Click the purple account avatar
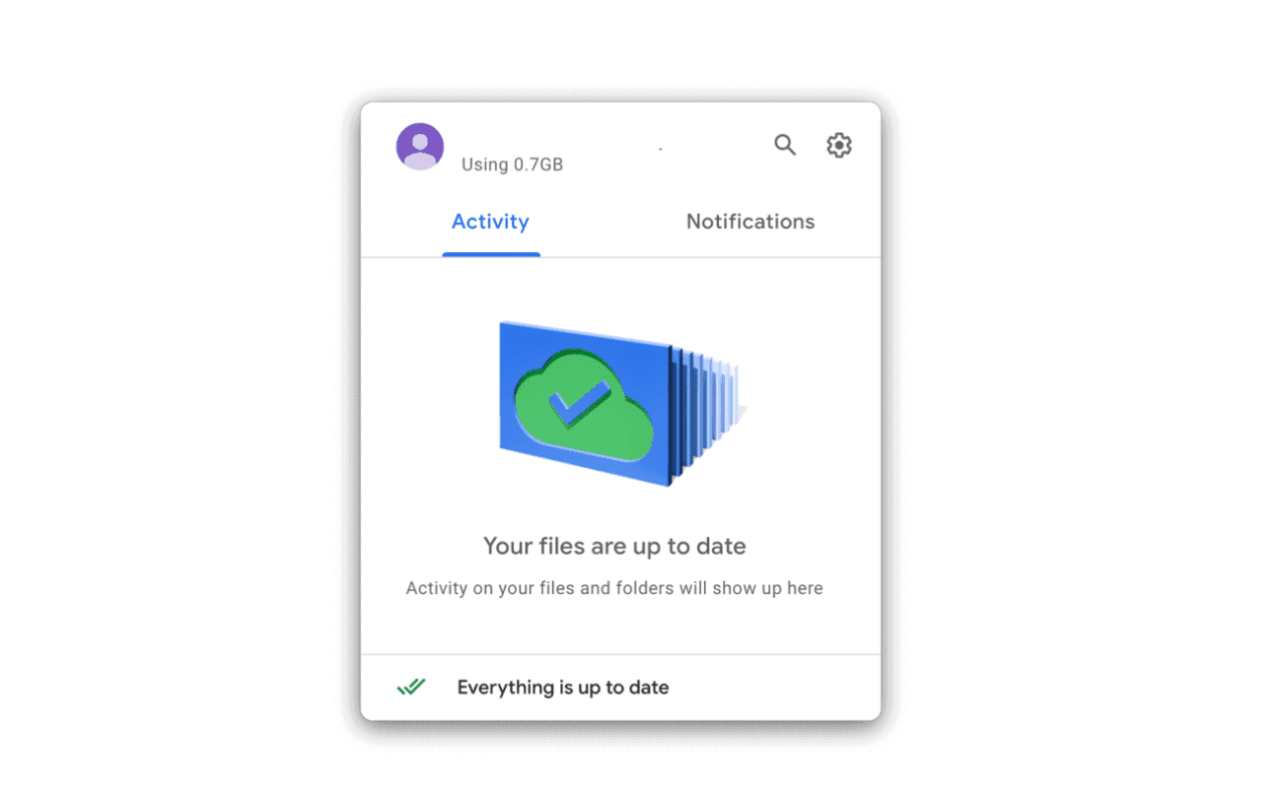1280x802 pixels. click(x=420, y=147)
